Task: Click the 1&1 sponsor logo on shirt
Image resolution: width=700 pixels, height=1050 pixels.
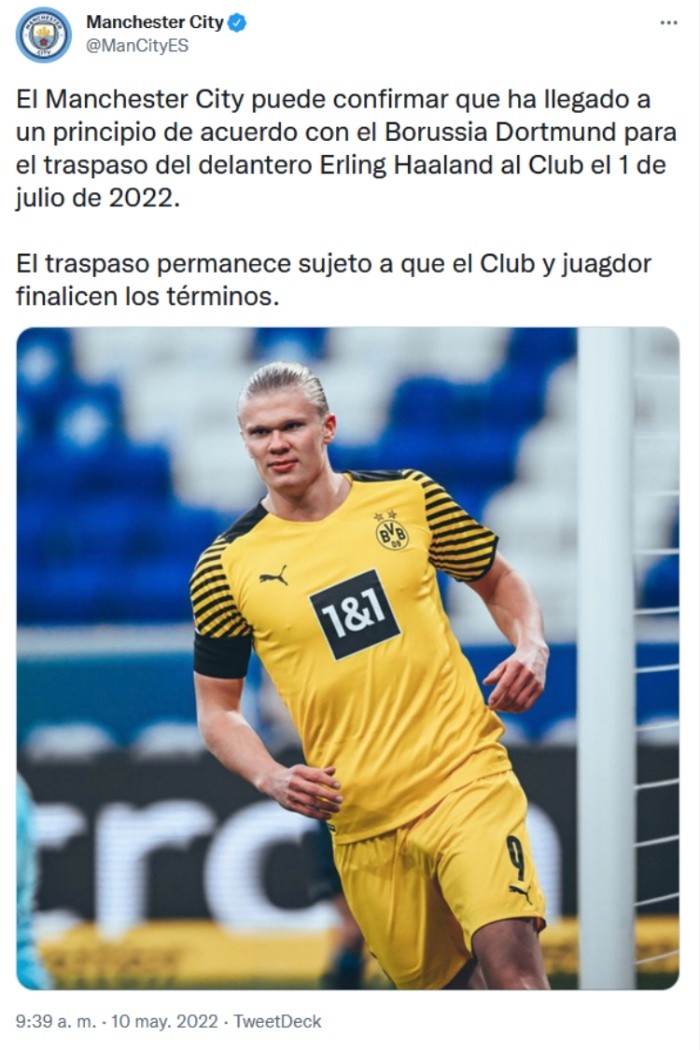Action: (x=354, y=614)
